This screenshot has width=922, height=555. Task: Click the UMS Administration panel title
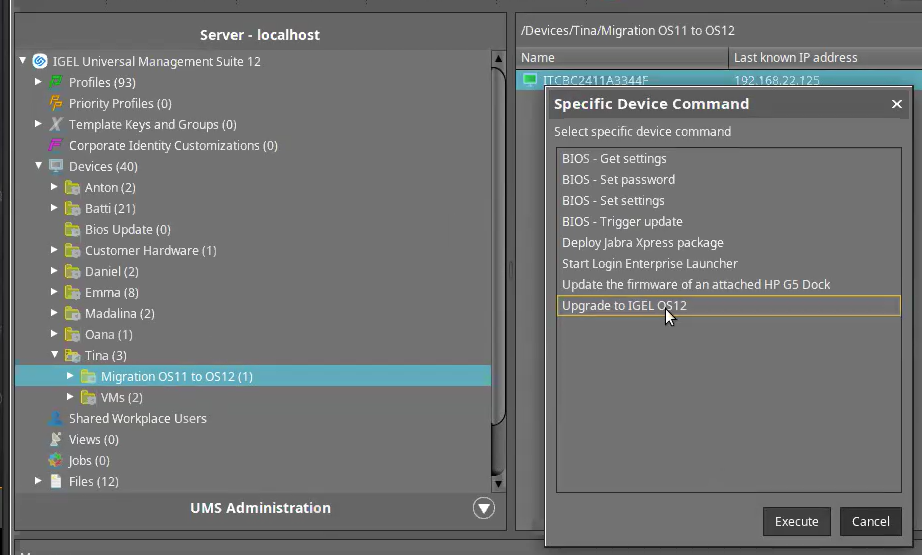[x=260, y=508]
